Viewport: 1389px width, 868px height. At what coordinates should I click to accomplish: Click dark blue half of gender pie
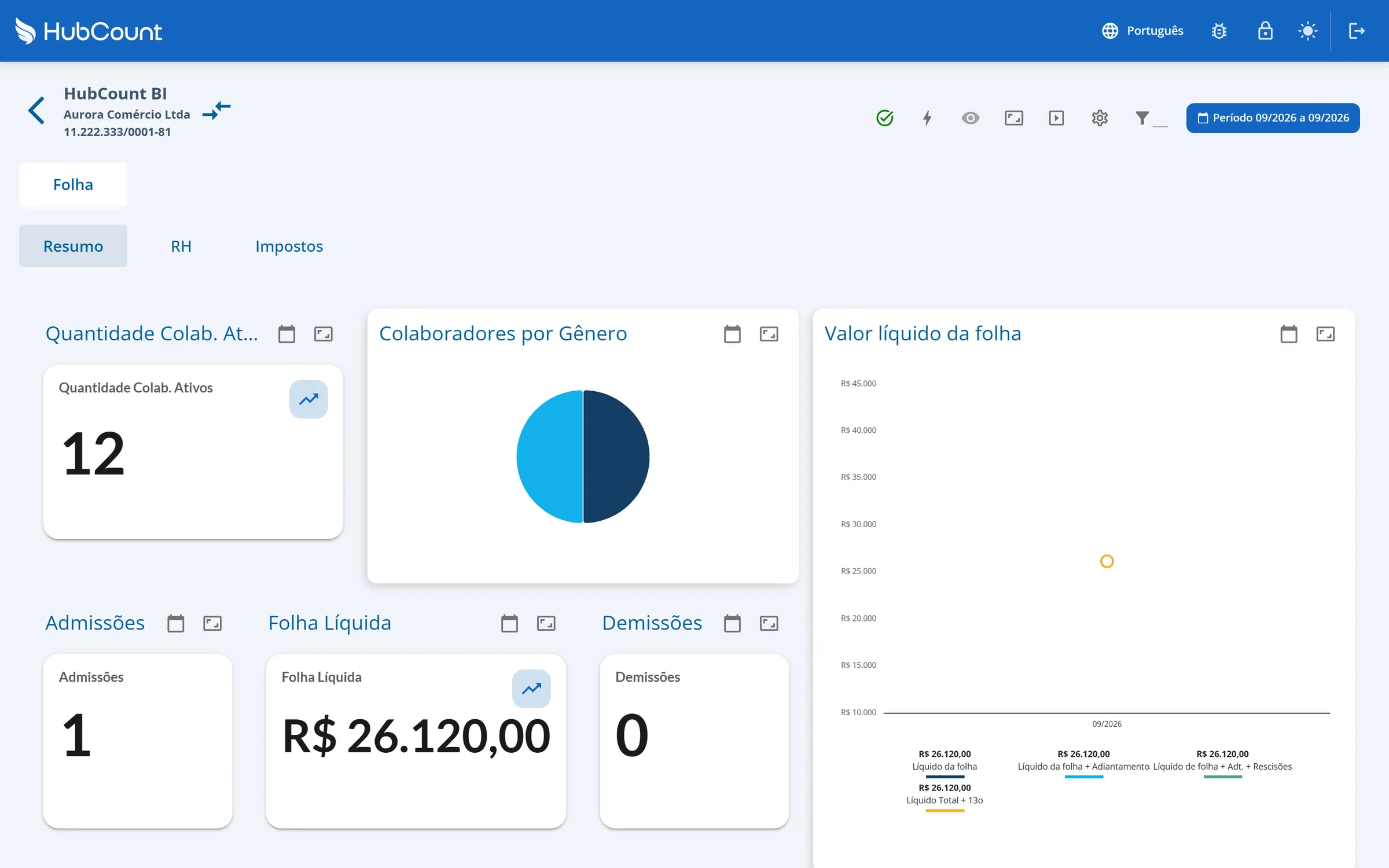click(617, 457)
